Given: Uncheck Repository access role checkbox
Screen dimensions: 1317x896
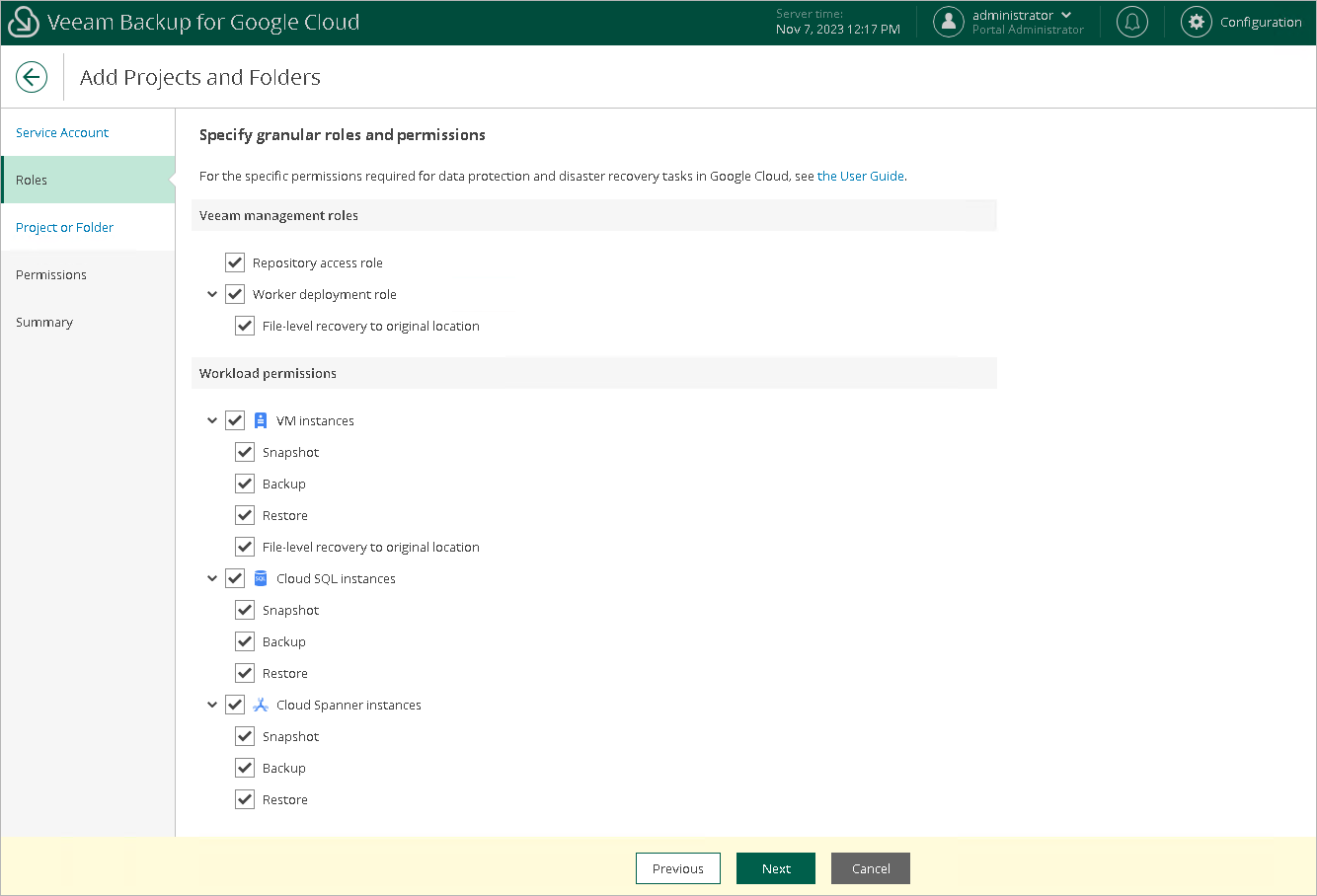Looking at the screenshot, I should click(x=235, y=262).
